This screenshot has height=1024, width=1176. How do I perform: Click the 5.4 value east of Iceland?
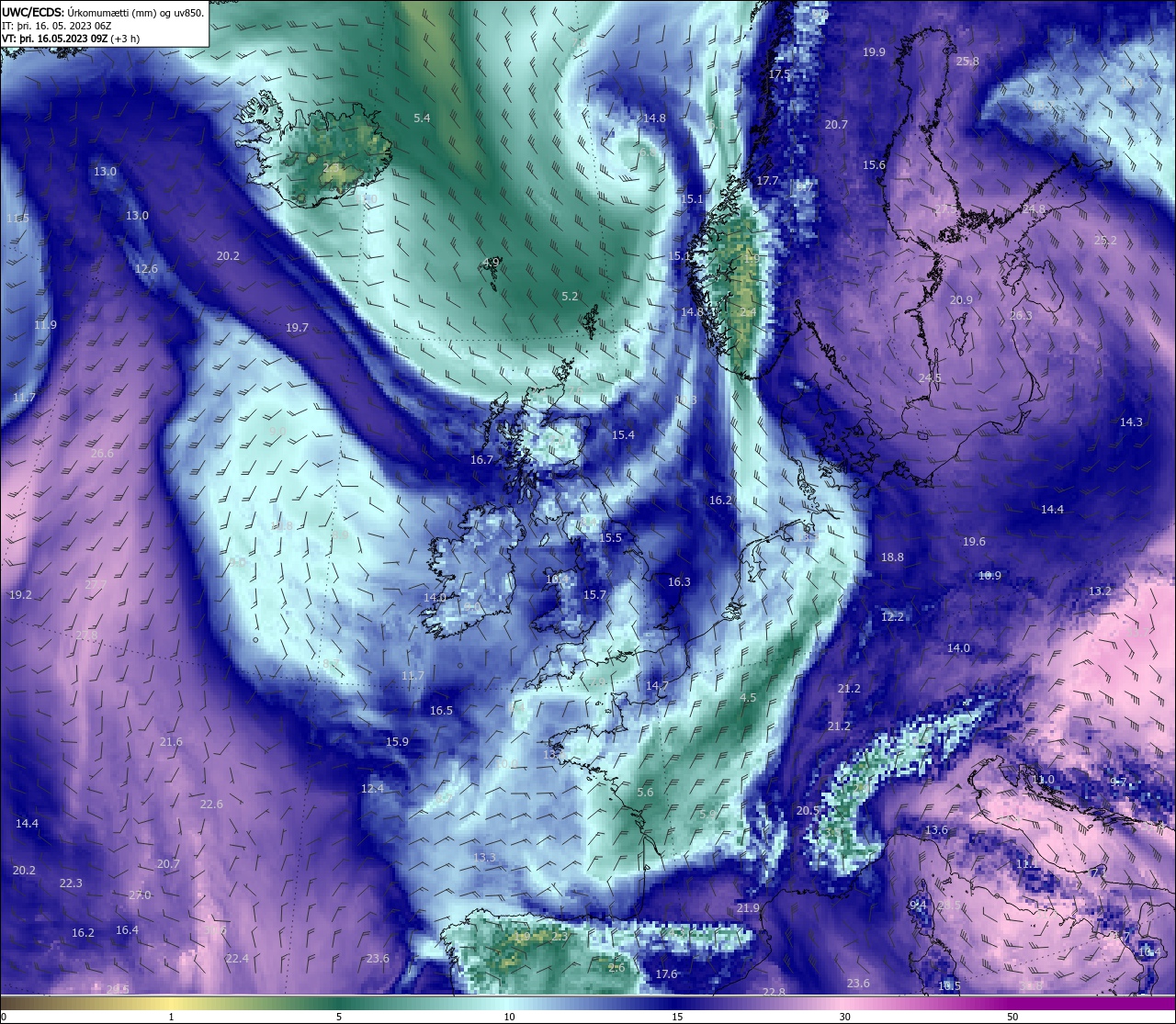[422, 118]
